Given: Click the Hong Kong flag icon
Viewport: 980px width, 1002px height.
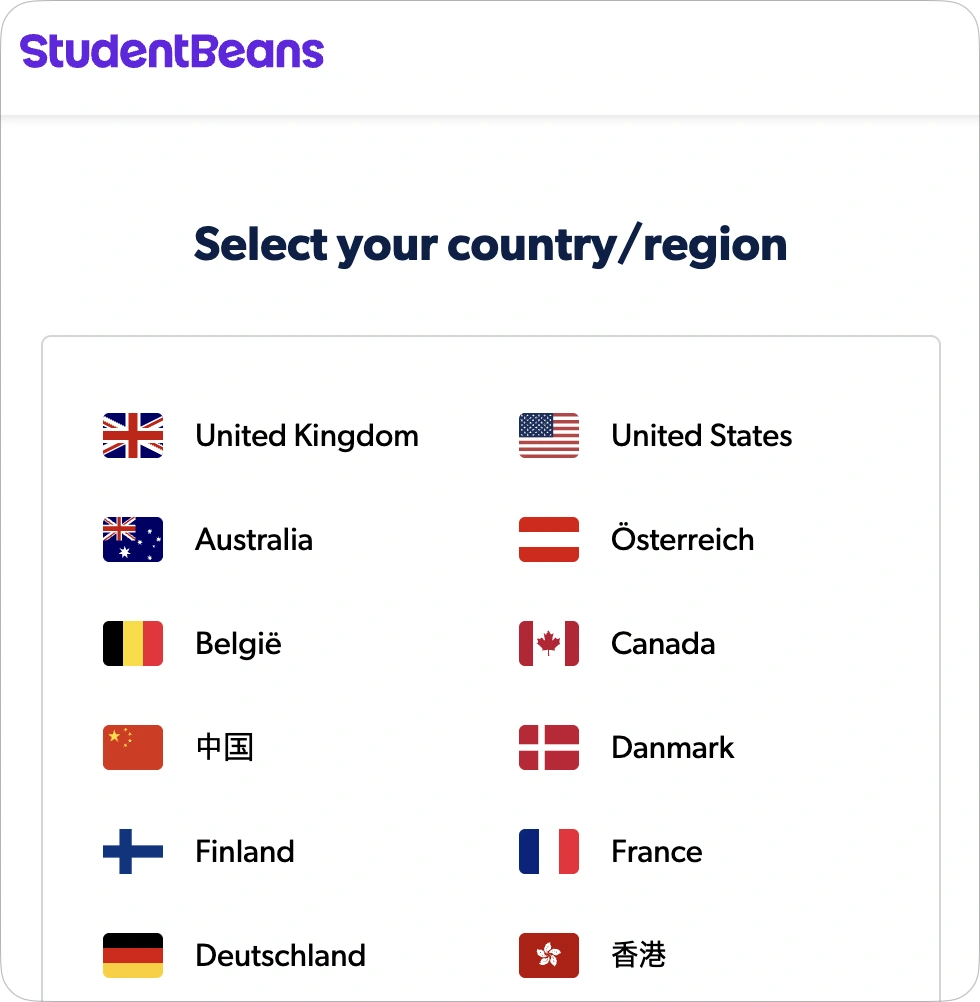Looking at the screenshot, I should (x=549, y=956).
